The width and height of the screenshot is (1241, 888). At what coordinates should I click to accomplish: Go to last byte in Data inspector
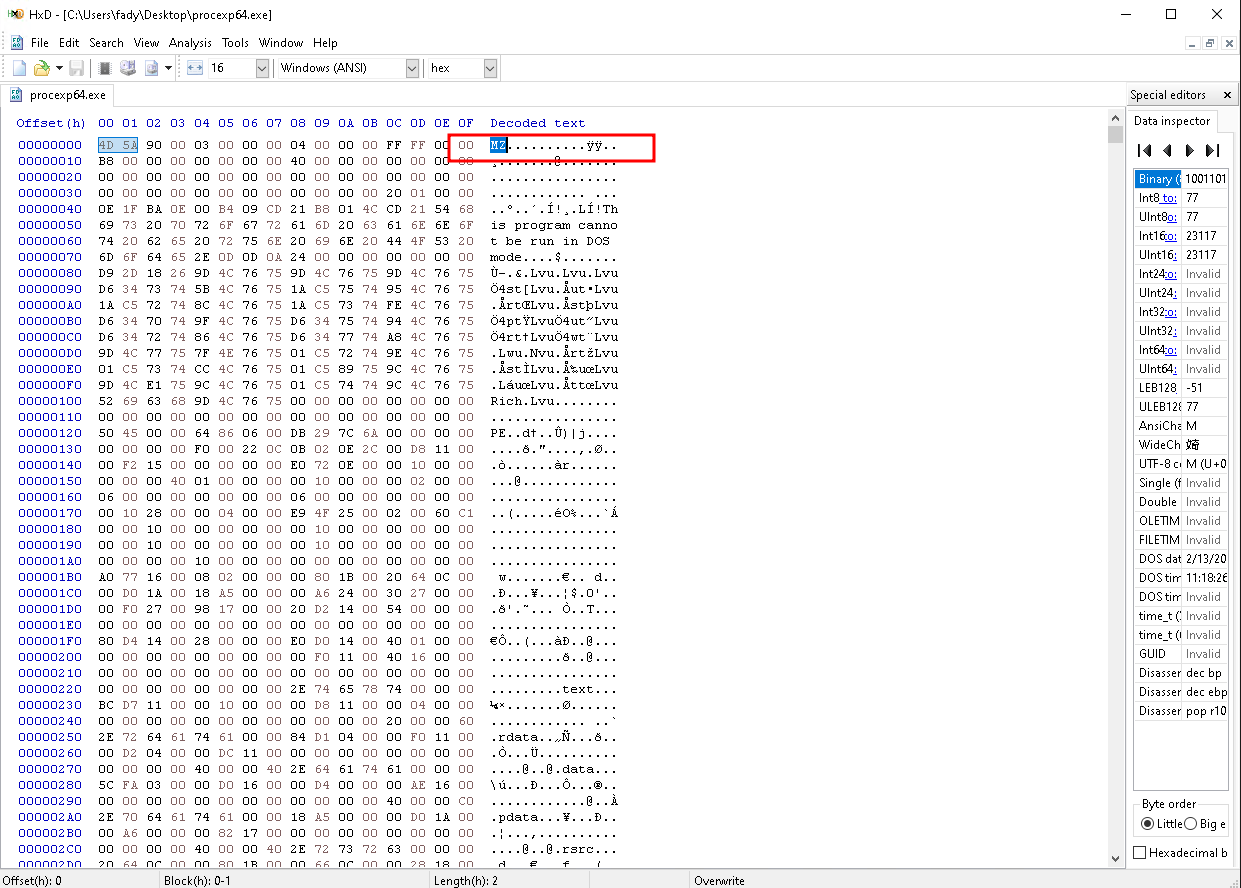point(1212,150)
